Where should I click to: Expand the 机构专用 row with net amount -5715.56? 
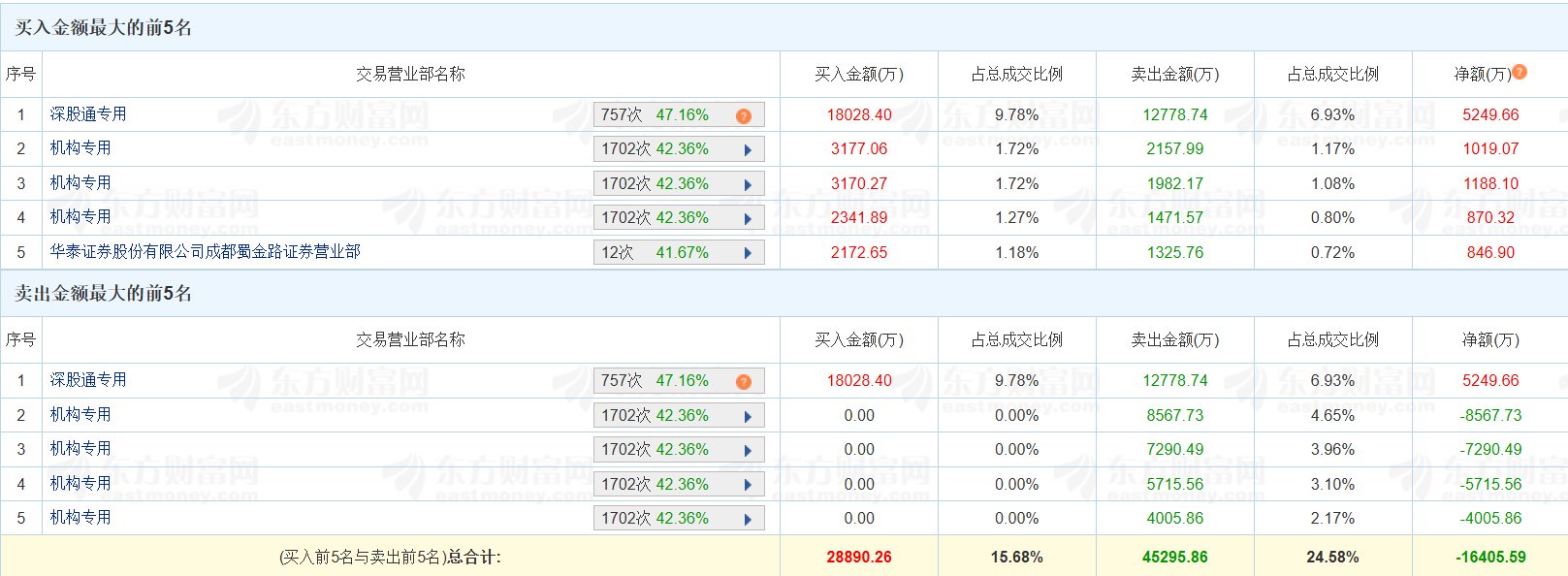(x=748, y=485)
